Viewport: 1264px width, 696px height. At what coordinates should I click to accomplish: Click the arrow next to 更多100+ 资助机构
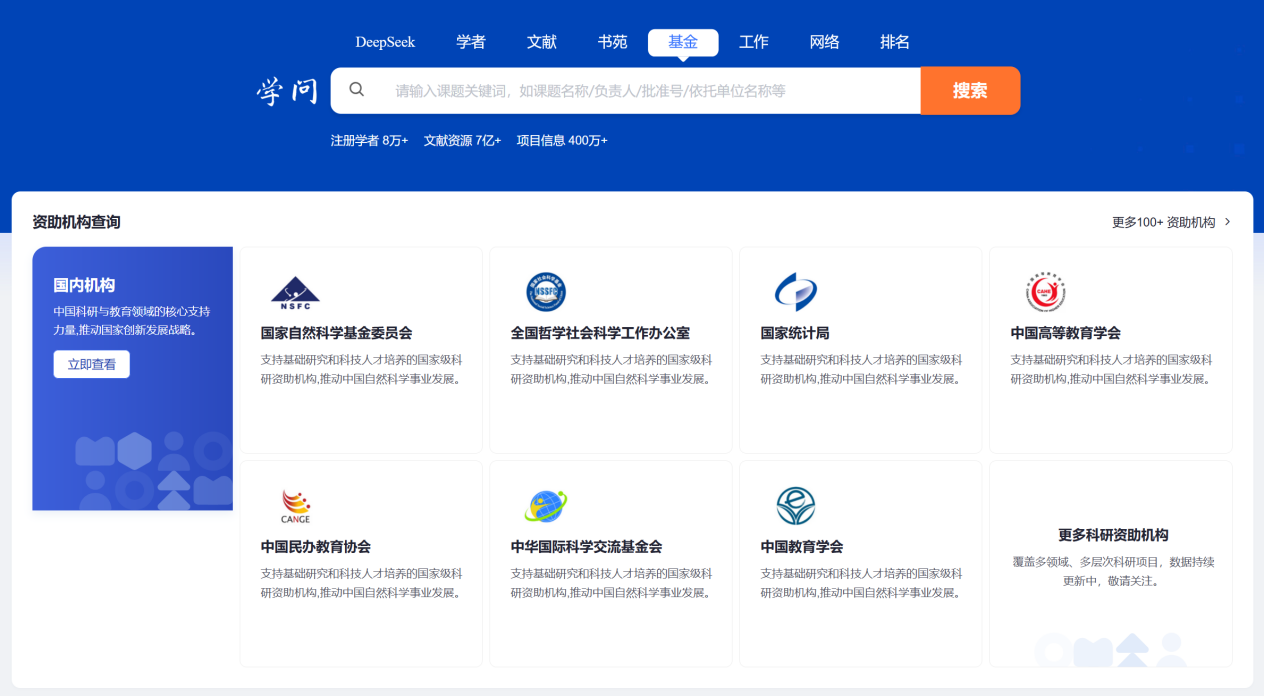[1228, 222]
